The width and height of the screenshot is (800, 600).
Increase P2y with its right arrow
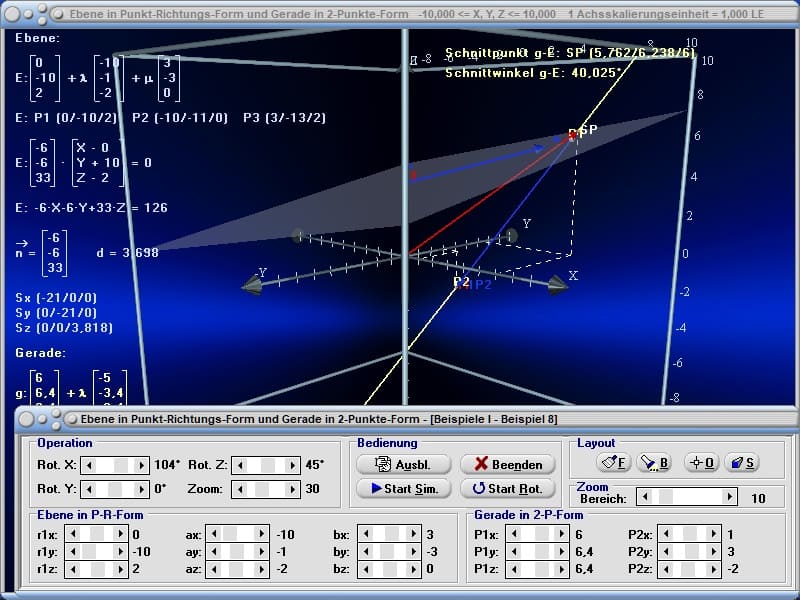pos(713,551)
